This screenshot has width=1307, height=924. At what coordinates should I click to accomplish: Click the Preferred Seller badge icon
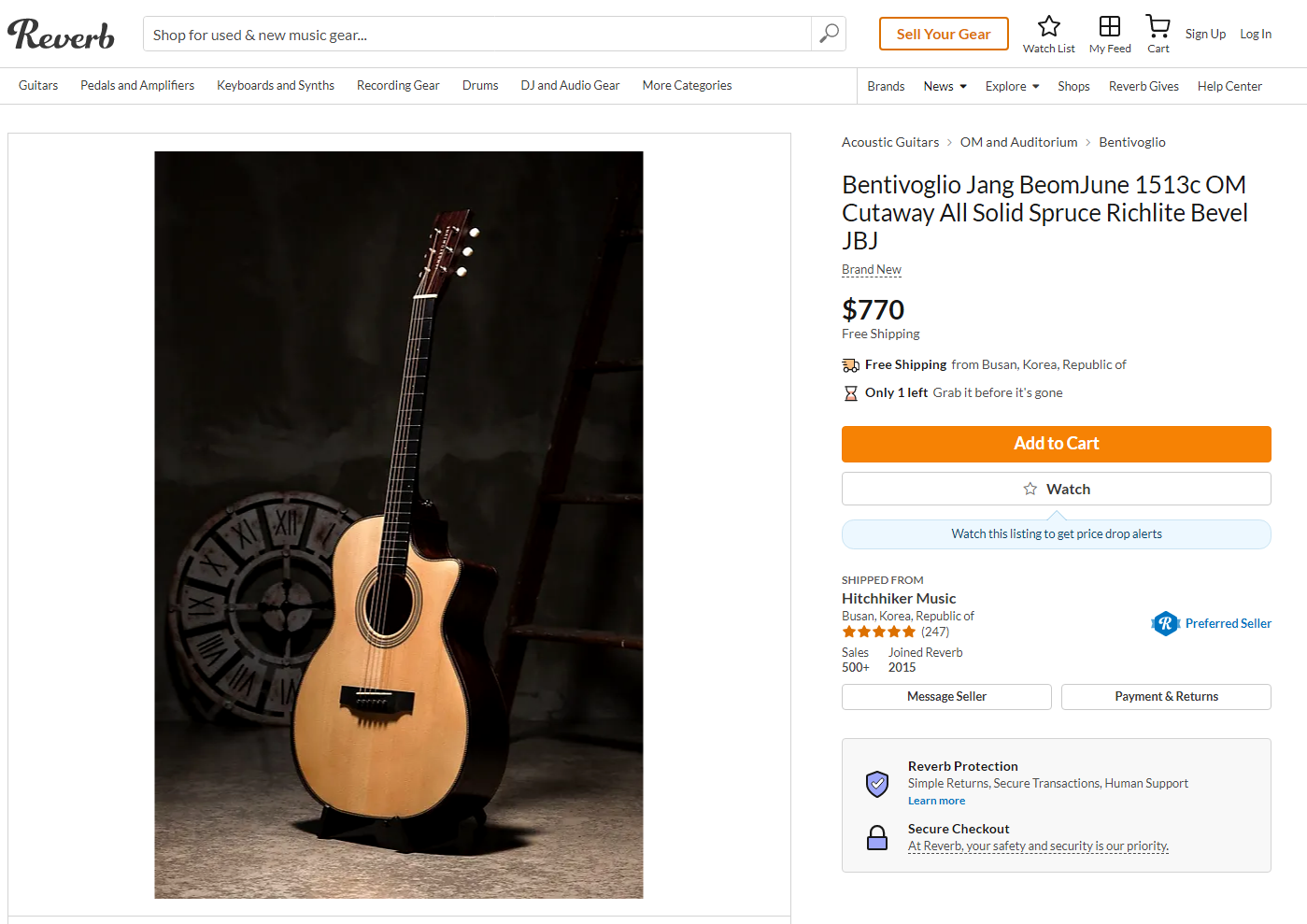click(1165, 623)
